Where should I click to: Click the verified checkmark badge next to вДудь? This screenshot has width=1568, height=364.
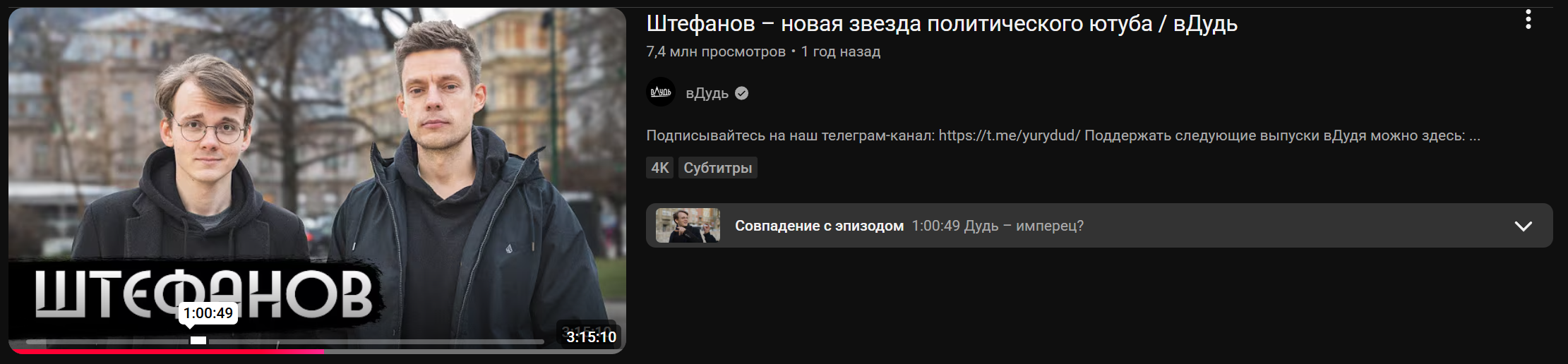(741, 93)
